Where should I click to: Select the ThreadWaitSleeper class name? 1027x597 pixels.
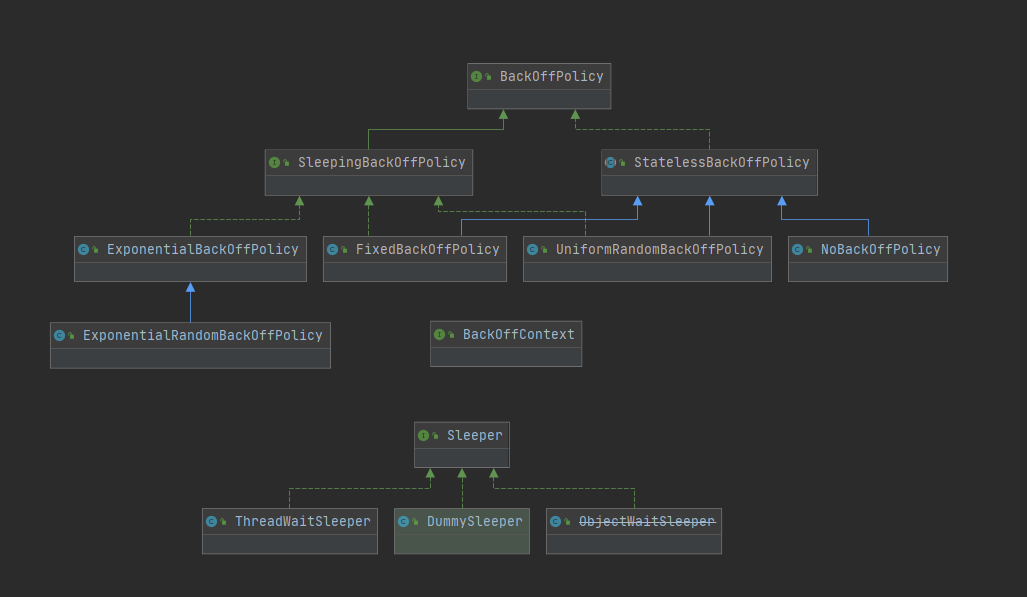pyautogui.click(x=302, y=522)
